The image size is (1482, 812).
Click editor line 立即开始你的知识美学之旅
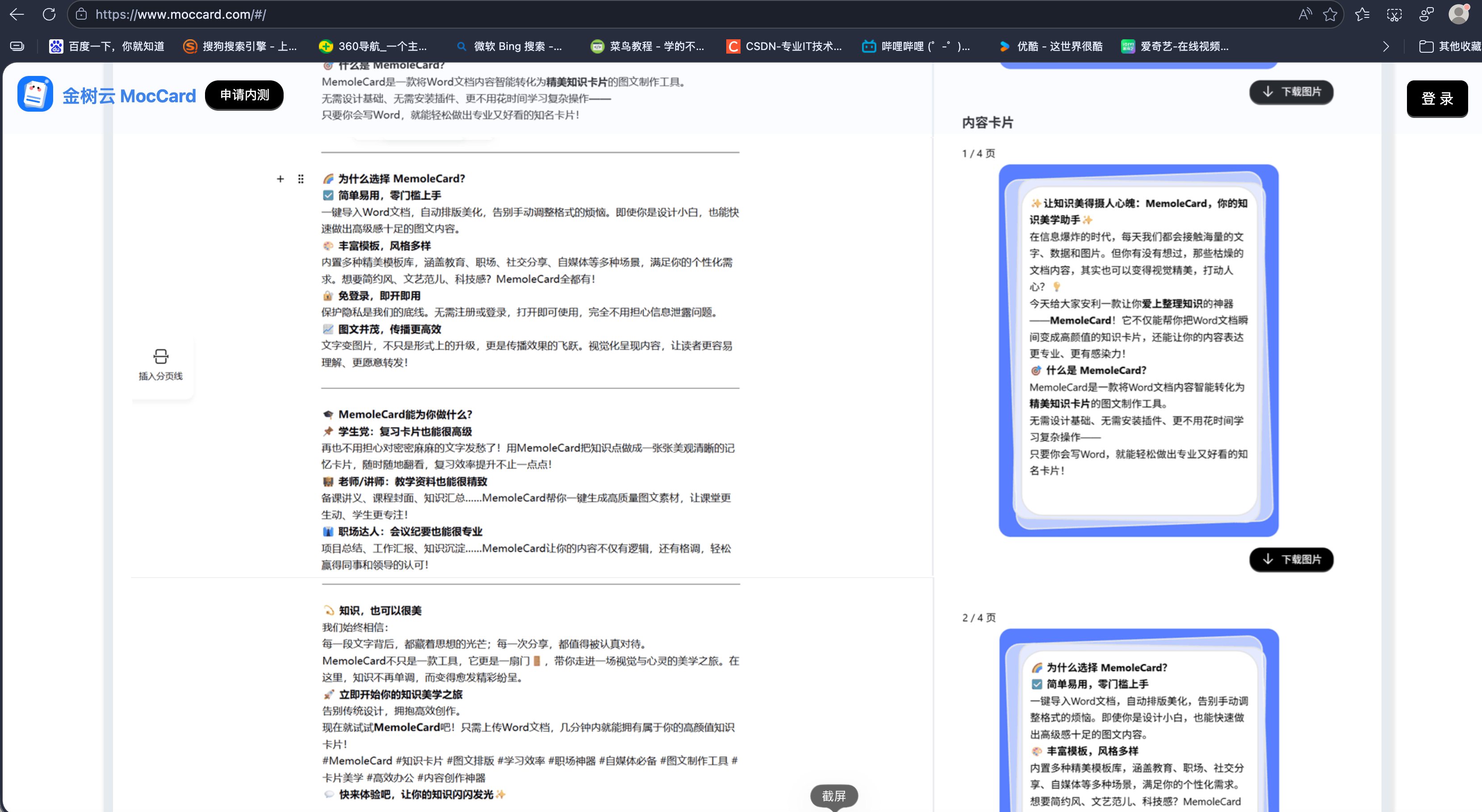tap(392, 695)
